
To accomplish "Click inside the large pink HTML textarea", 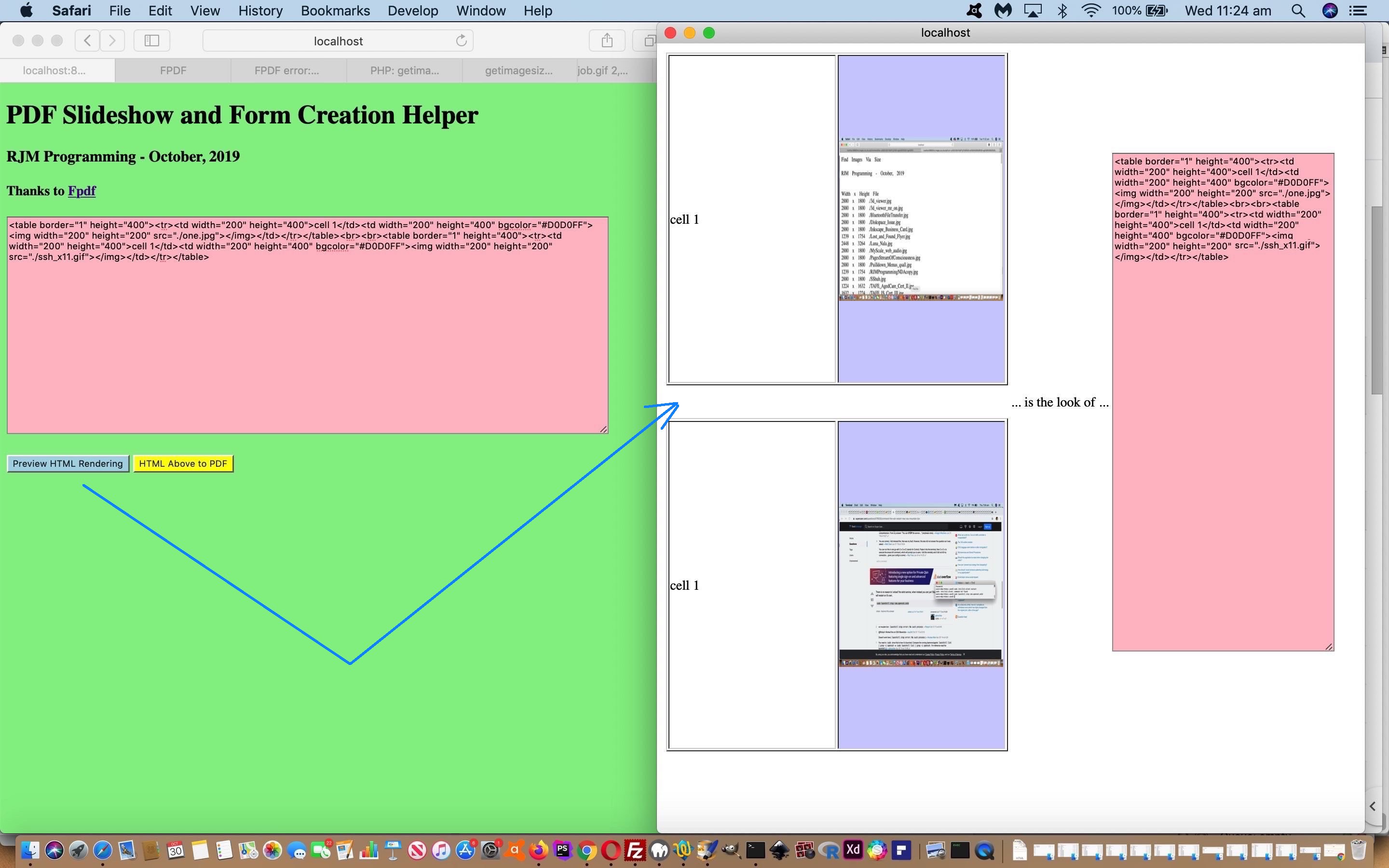I will 307,344.
